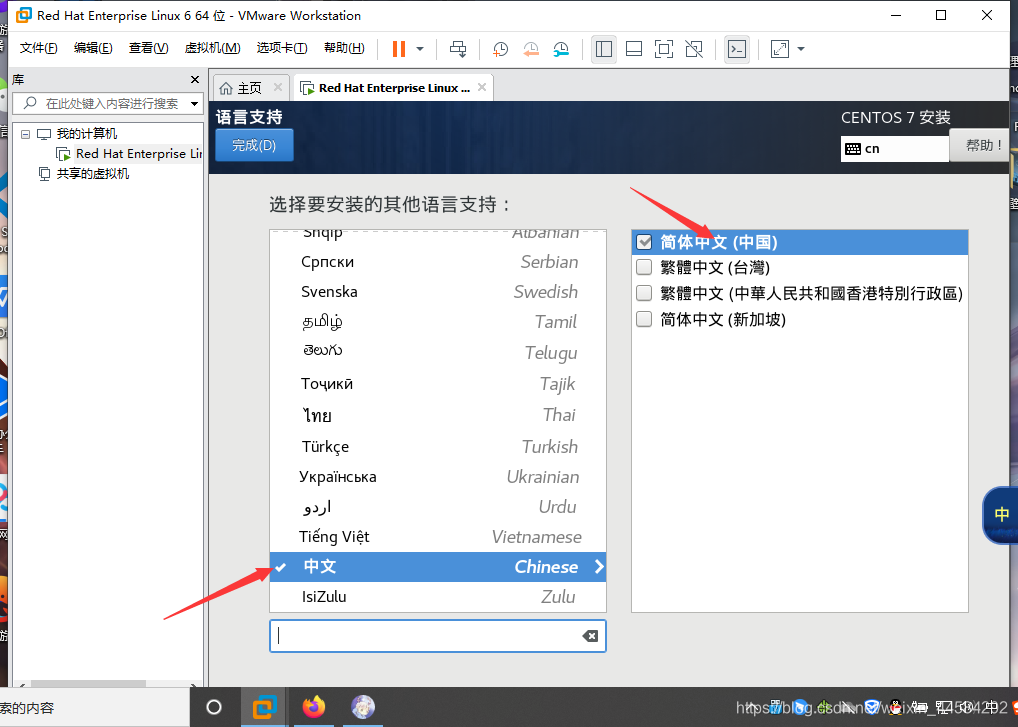Image resolution: width=1018 pixels, height=727 pixels.
Task: Open the library search dropdown arrow
Action: (194, 104)
